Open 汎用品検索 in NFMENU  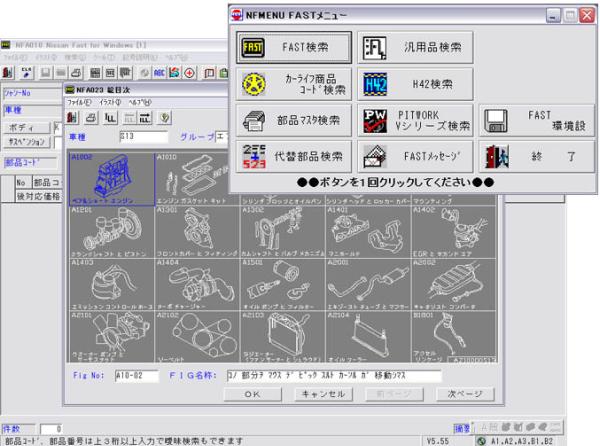[415, 47]
